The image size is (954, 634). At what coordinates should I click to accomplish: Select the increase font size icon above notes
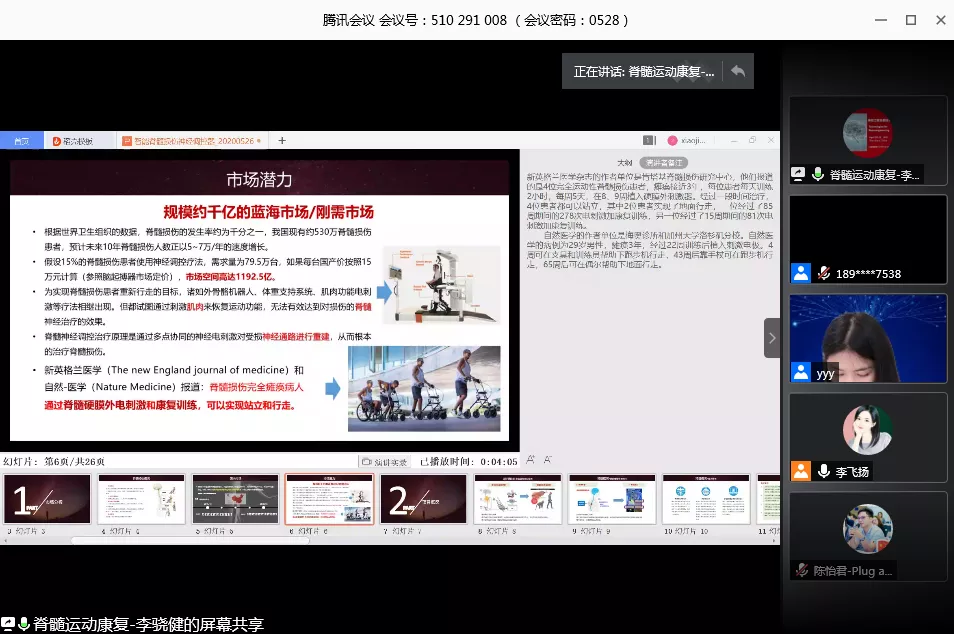pos(529,459)
